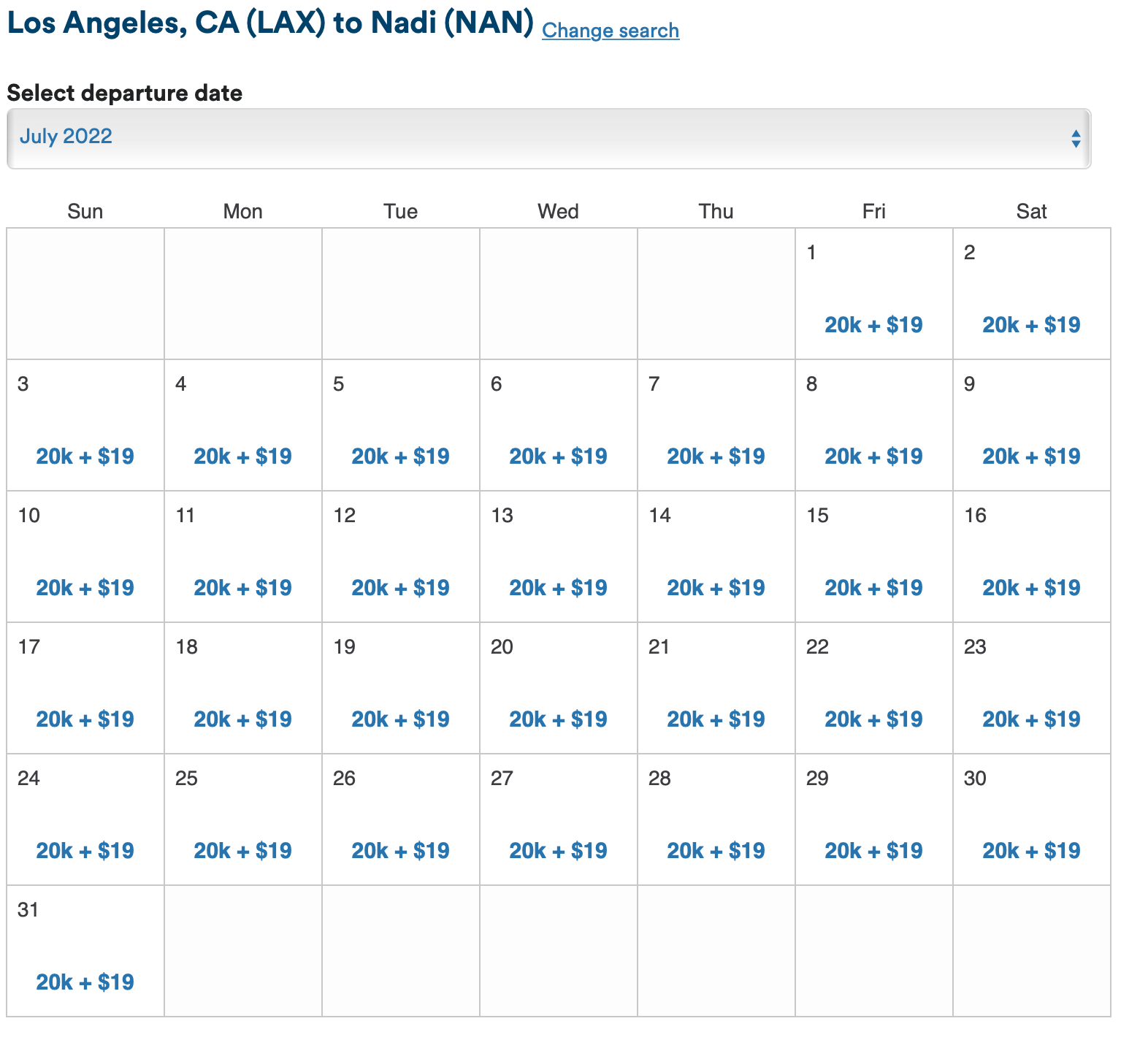This screenshot has width=1148, height=1040.
Task: Select the July 2 award price
Action: tap(1031, 325)
